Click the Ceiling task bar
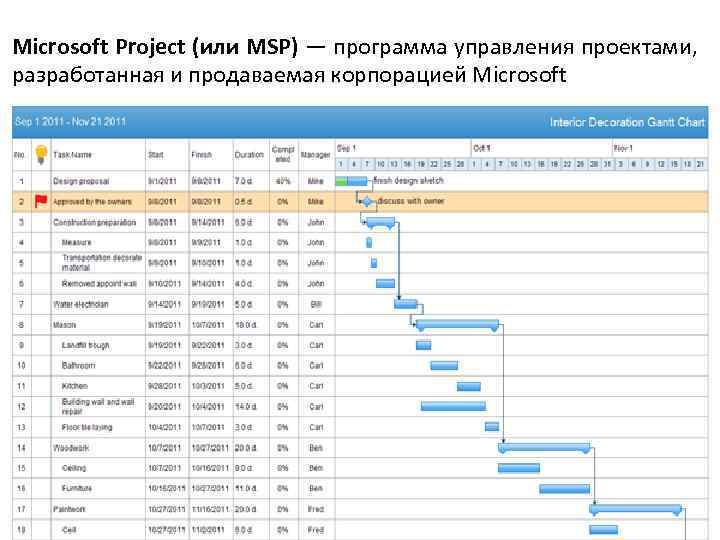The width and height of the screenshot is (720, 540). (x=519, y=468)
